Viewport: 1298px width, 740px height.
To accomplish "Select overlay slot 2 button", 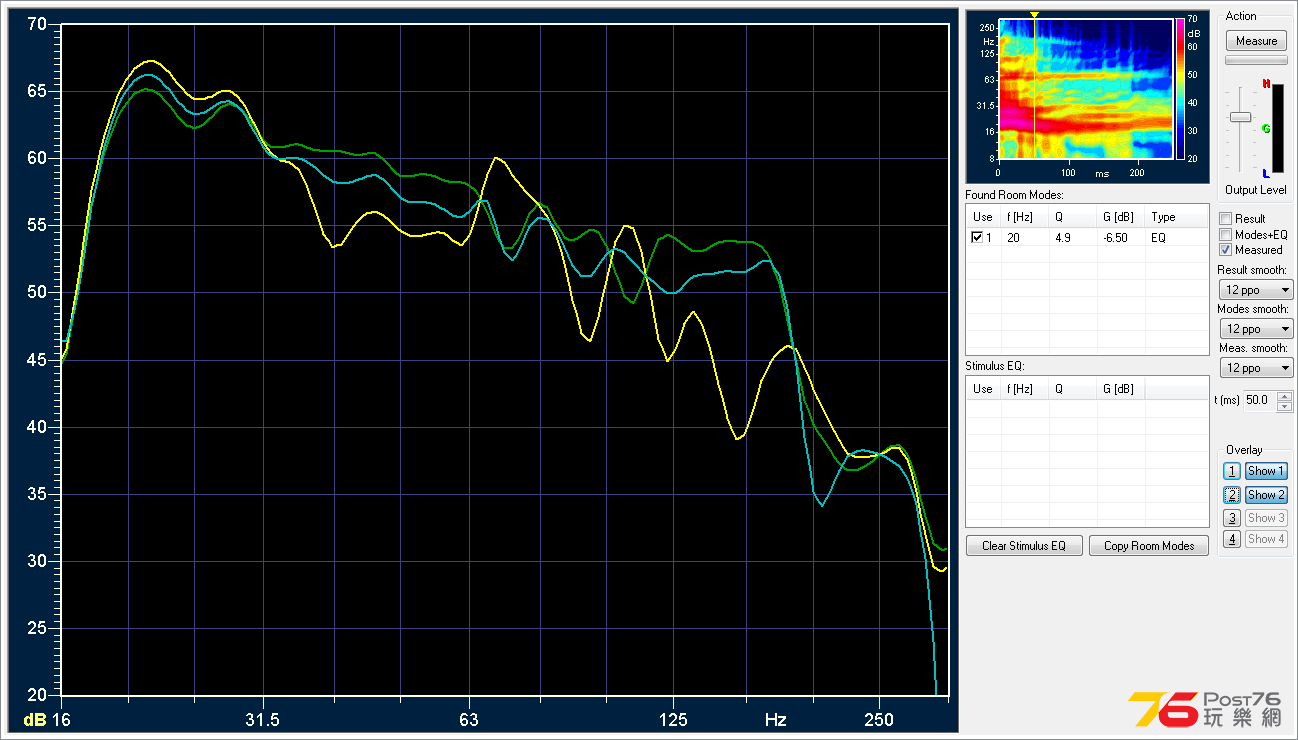I will pos(1232,495).
